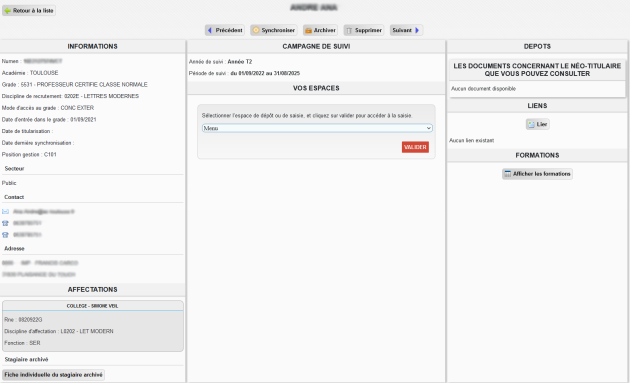This screenshot has height=383, width=630.
Task: Click the AFFECTATIONS section header
Action: (x=92, y=289)
